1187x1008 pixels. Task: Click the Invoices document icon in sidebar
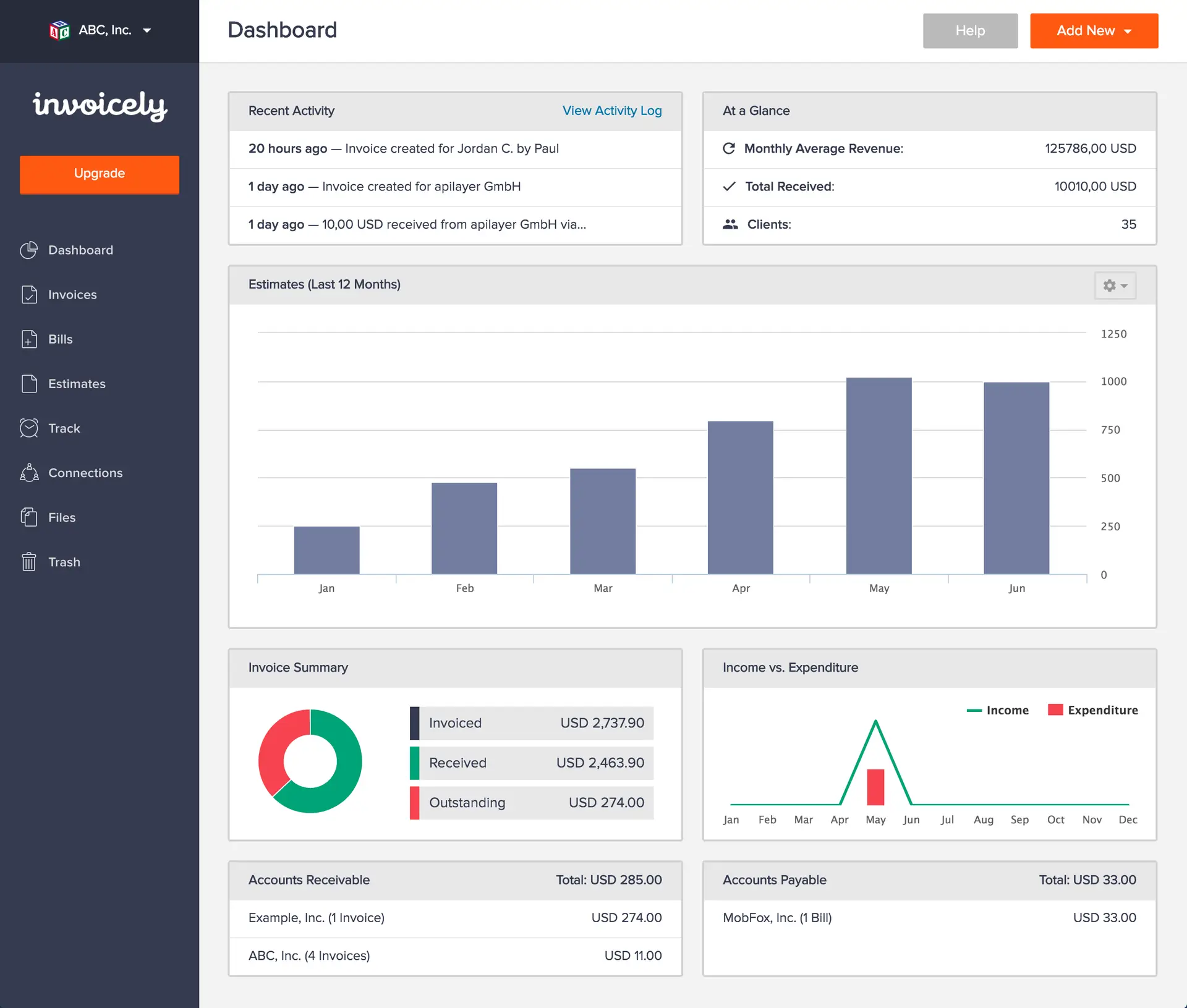click(x=29, y=295)
